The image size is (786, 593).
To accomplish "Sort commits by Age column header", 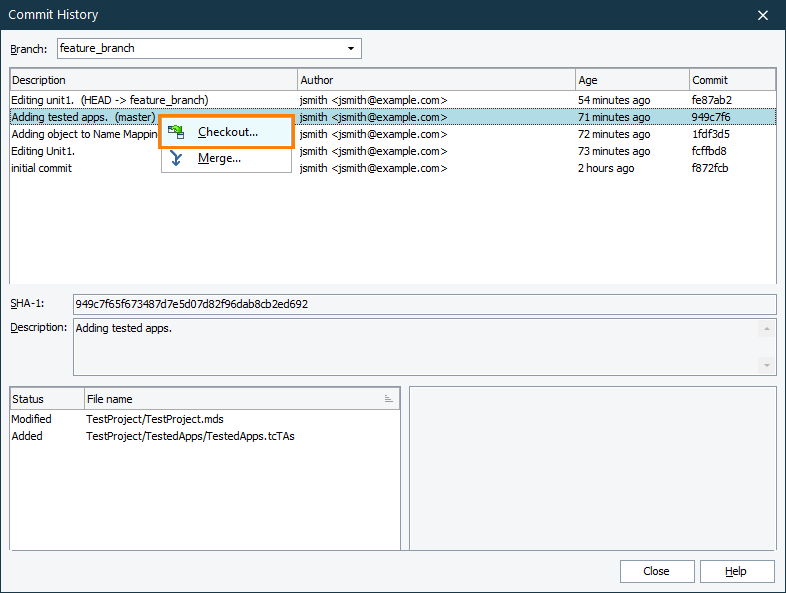I will coord(632,80).
